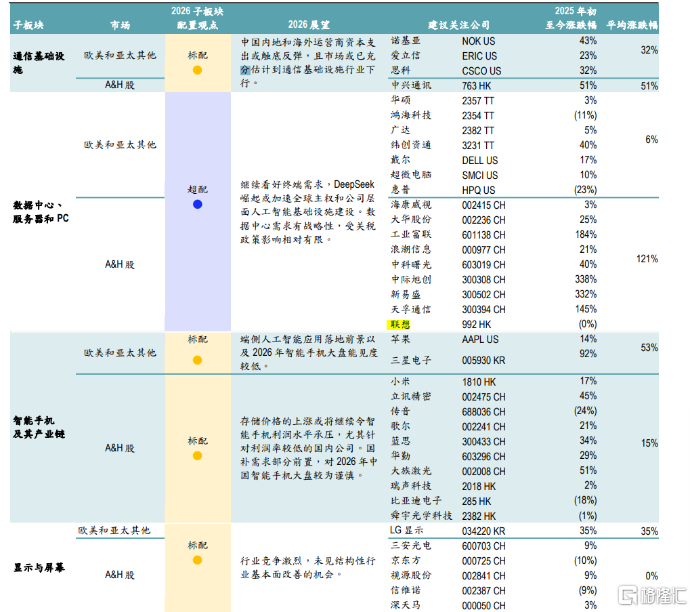The height and width of the screenshot is (612, 693).
Task: Select ticker HPQ US
Action: point(479,190)
